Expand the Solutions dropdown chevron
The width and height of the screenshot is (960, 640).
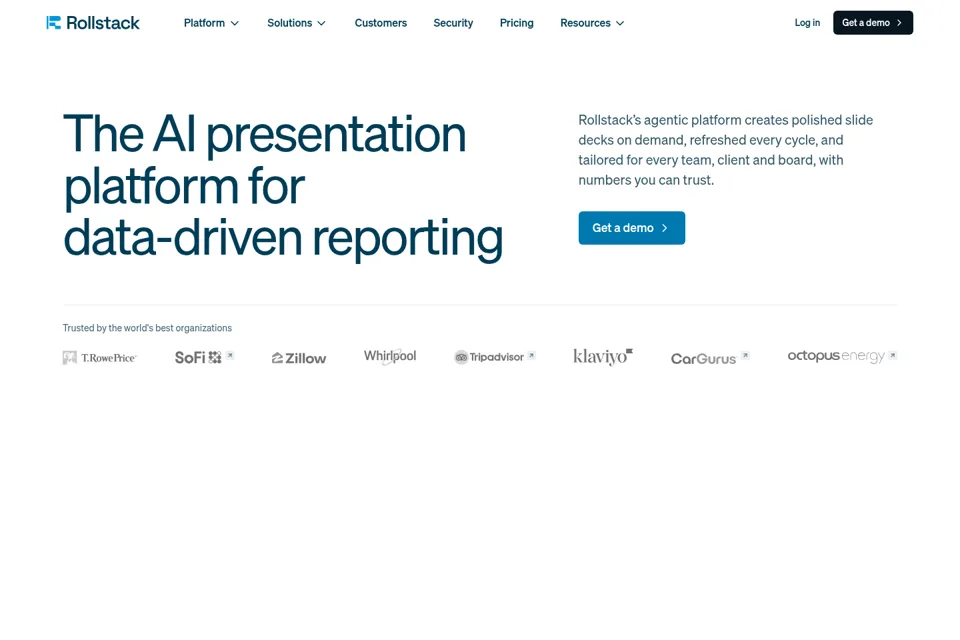321,23
